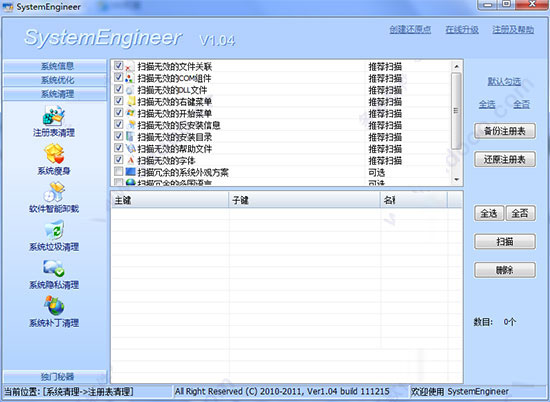Viewport: 550px width, 402px height.
Task: Click the icon beside 扫描无效的安装目录
Action: click(130, 136)
